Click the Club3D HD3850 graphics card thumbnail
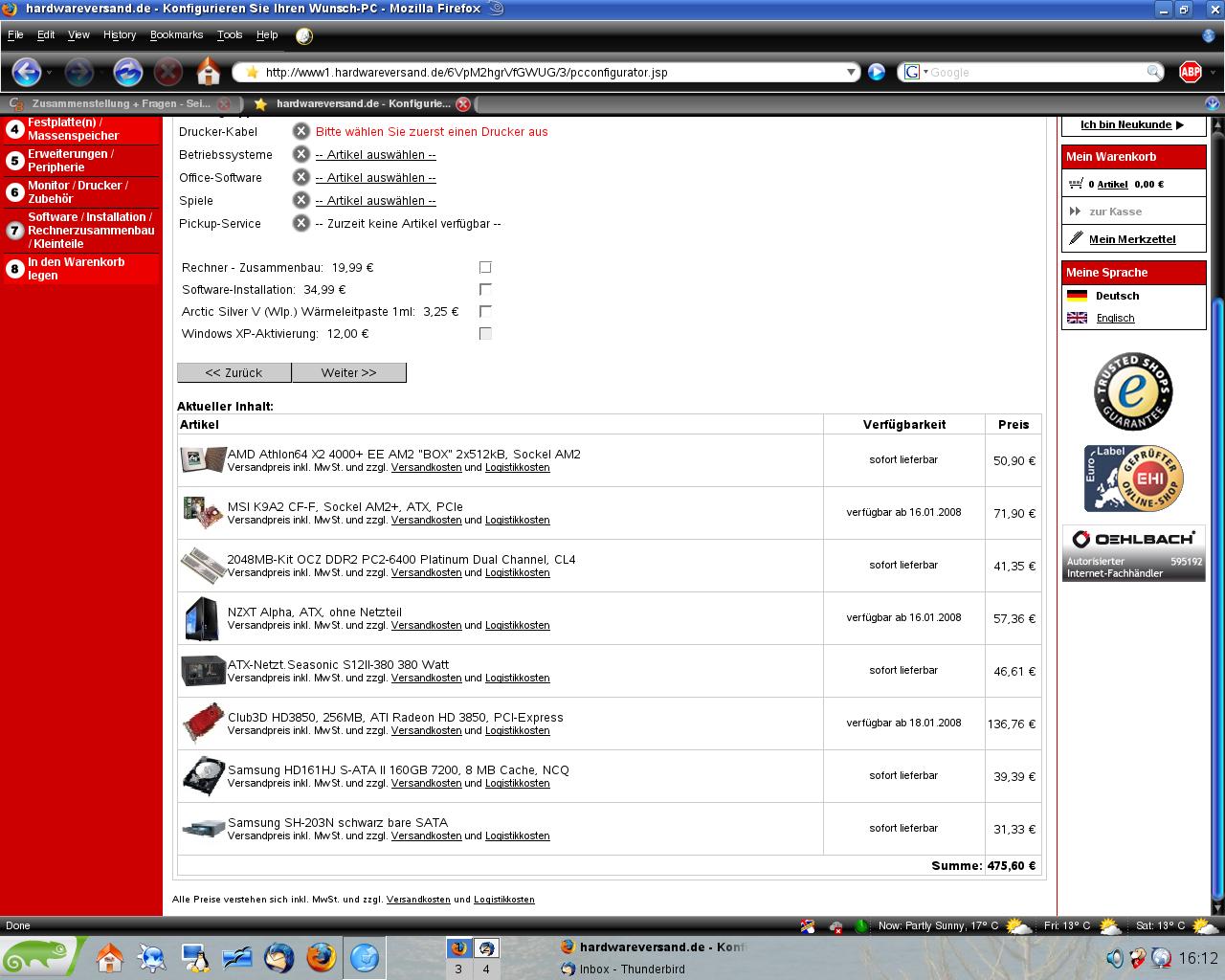The image size is (1225, 980). point(203,724)
